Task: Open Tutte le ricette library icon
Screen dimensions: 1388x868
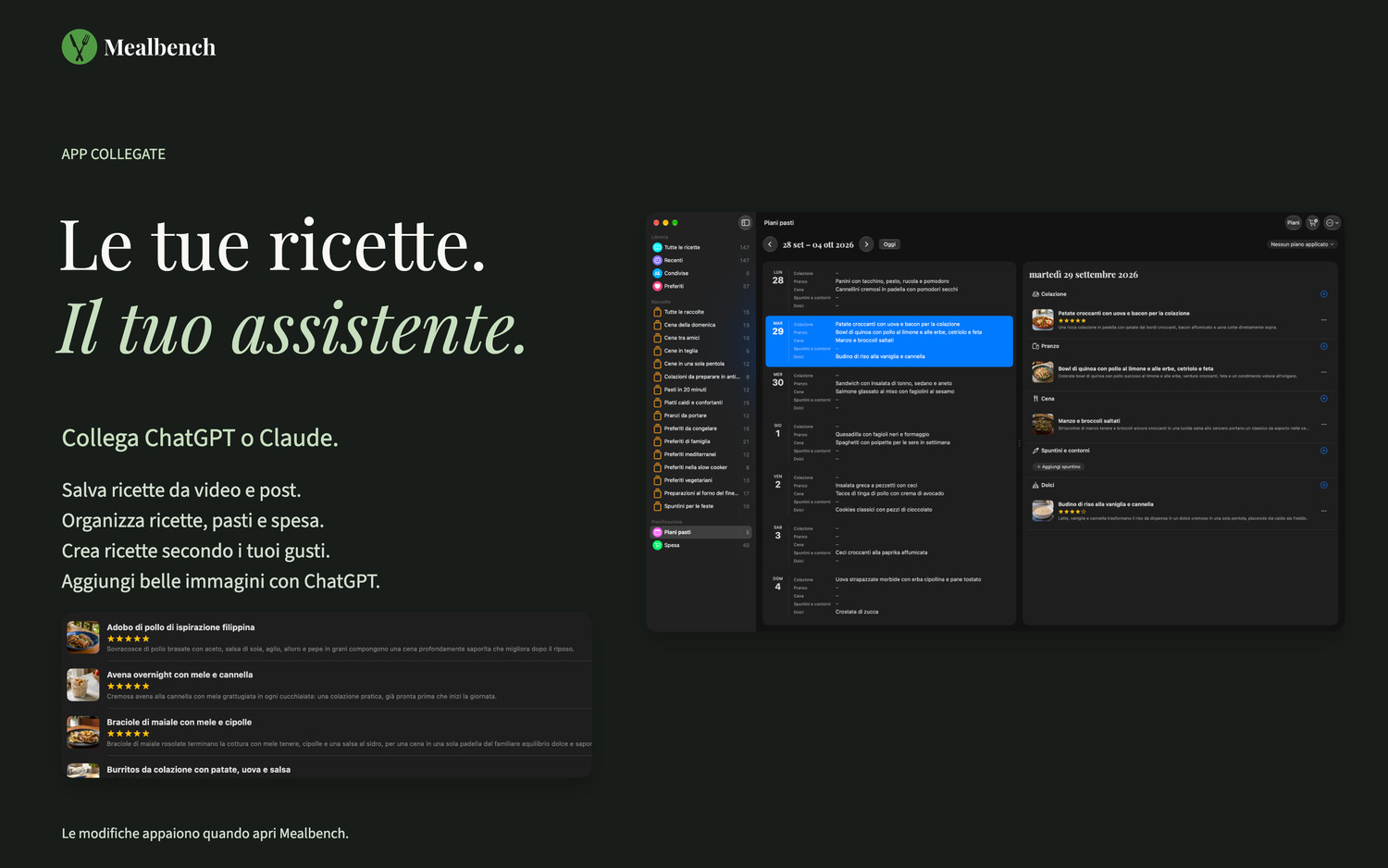Action: pyautogui.click(x=657, y=247)
